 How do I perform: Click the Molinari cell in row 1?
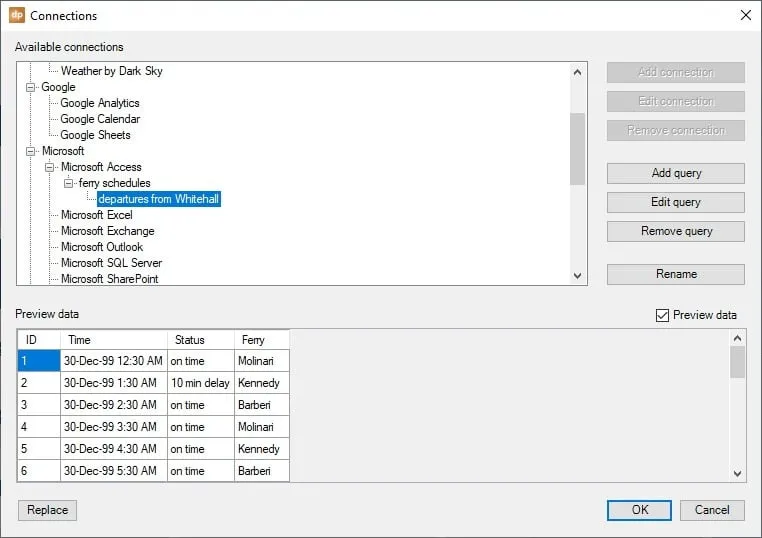(x=262, y=361)
